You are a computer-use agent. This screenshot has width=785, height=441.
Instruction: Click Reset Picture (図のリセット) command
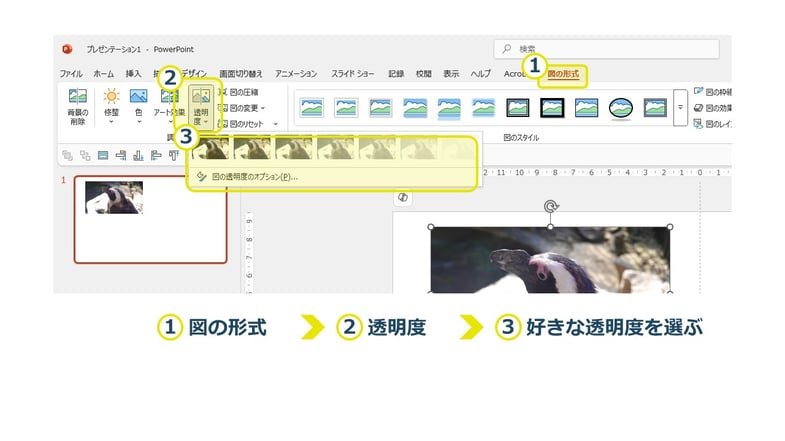[x=241, y=124]
